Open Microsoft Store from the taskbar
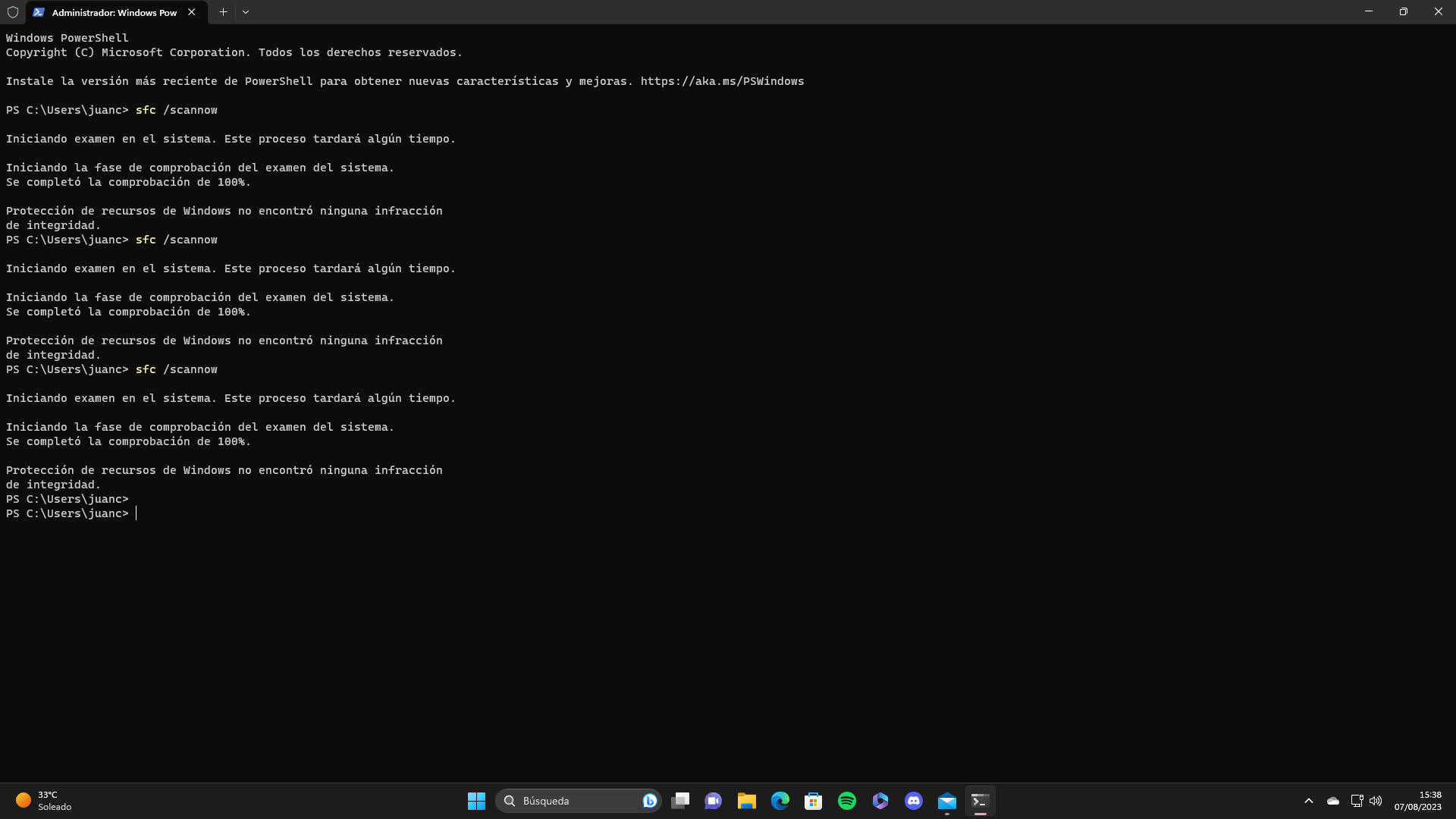 coord(814,801)
